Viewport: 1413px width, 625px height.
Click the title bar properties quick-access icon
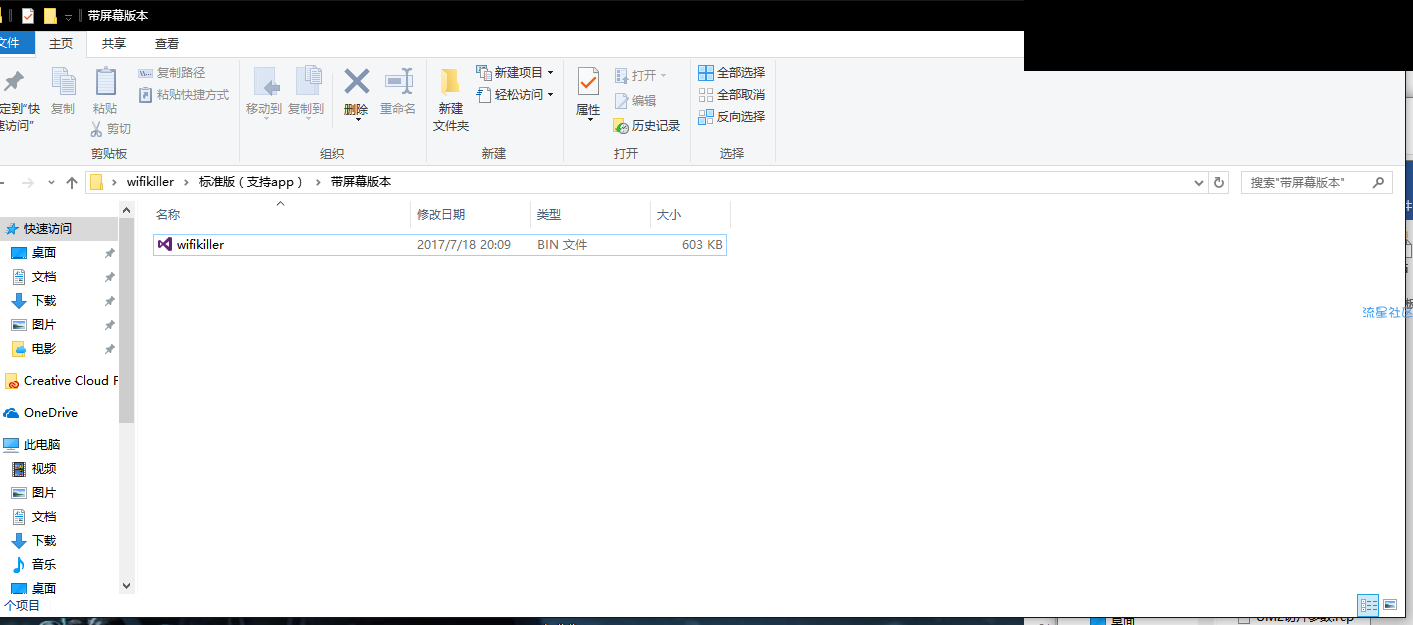click(x=28, y=16)
